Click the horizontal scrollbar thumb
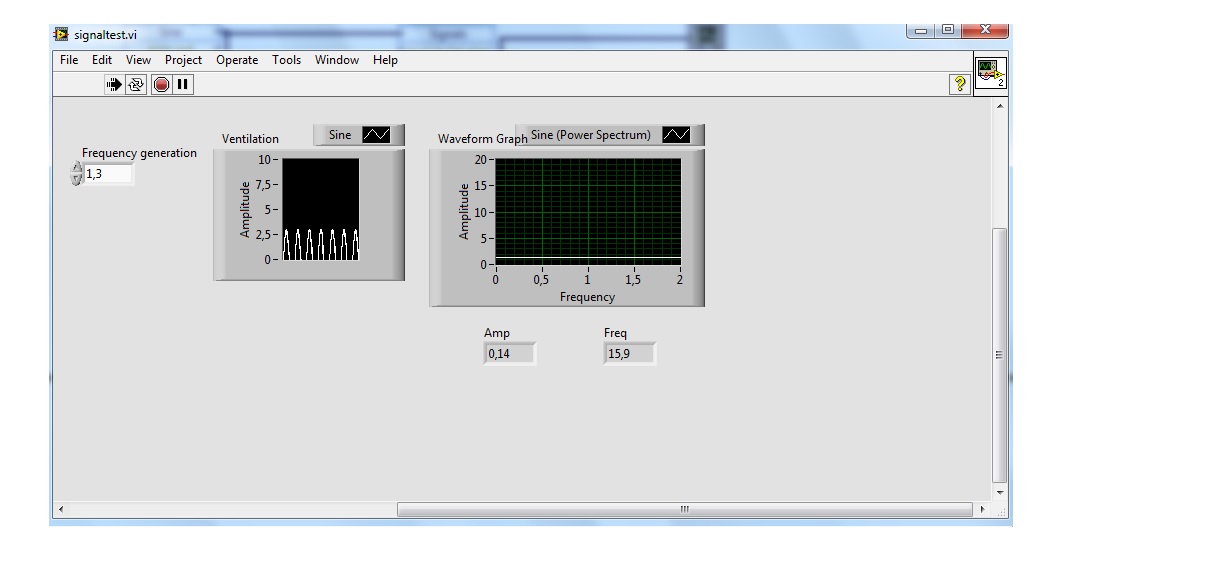 [684, 510]
